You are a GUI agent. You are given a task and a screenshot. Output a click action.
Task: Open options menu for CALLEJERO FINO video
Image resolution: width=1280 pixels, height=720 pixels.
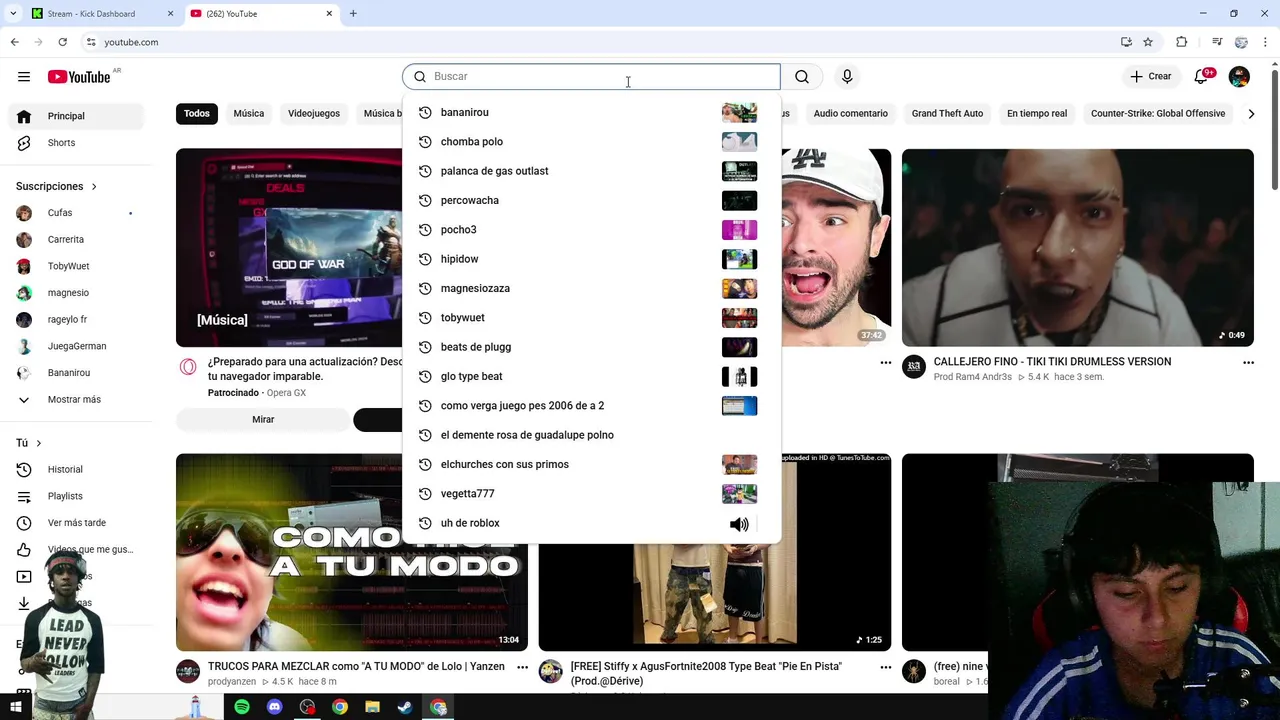pyautogui.click(x=1248, y=363)
